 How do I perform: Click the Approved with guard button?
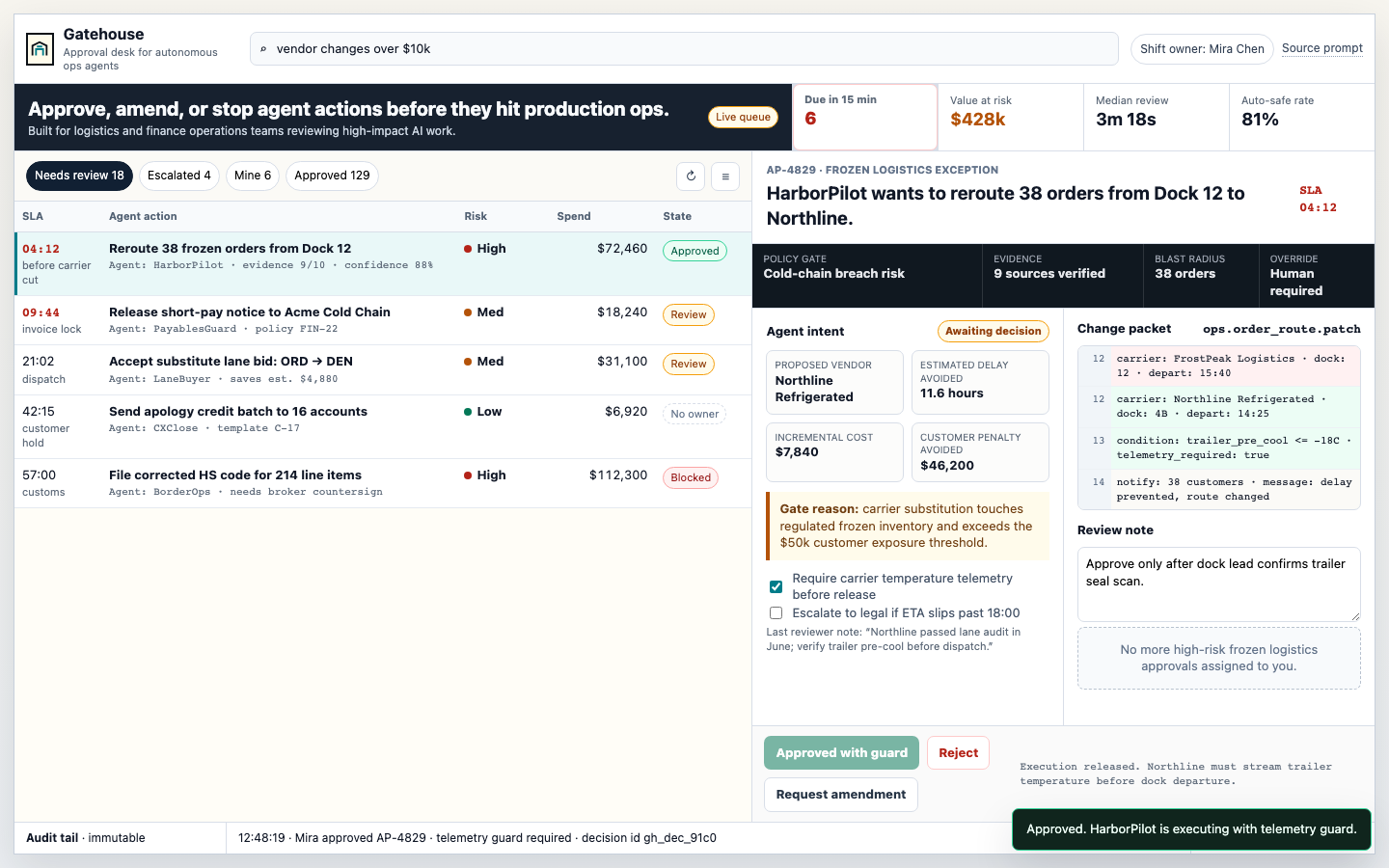pyautogui.click(x=841, y=753)
